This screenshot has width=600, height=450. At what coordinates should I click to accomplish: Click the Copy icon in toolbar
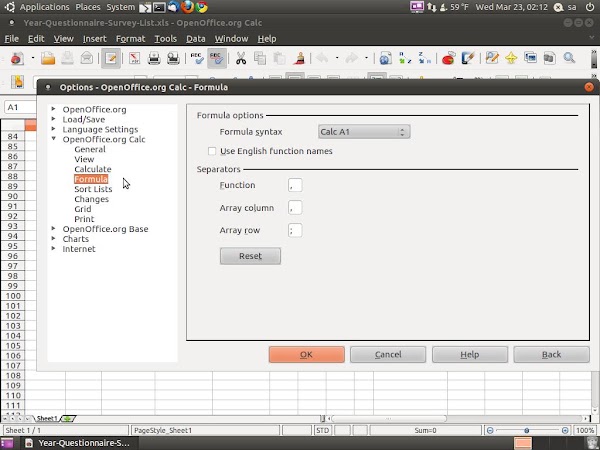(x=260, y=59)
